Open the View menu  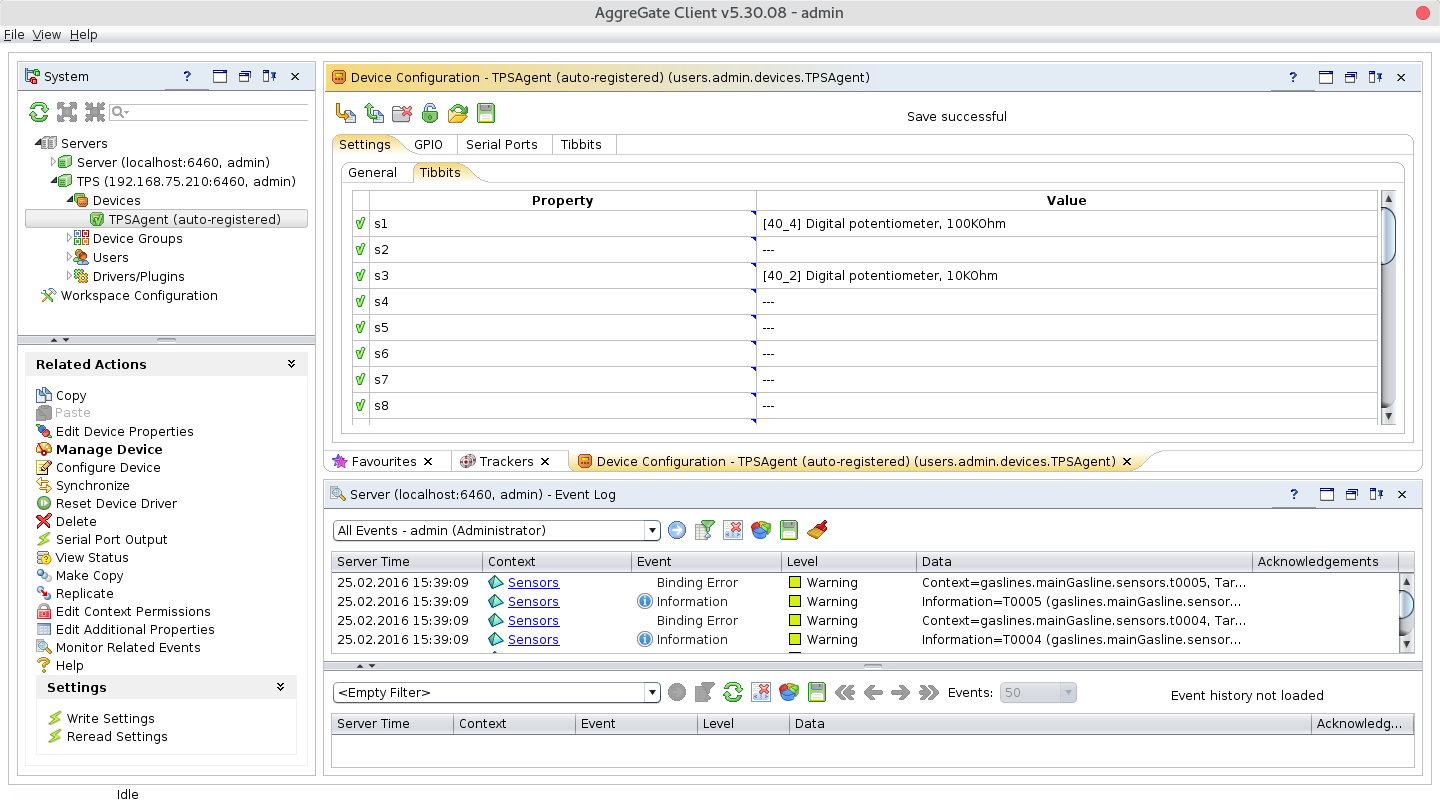click(x=47, y=34)
